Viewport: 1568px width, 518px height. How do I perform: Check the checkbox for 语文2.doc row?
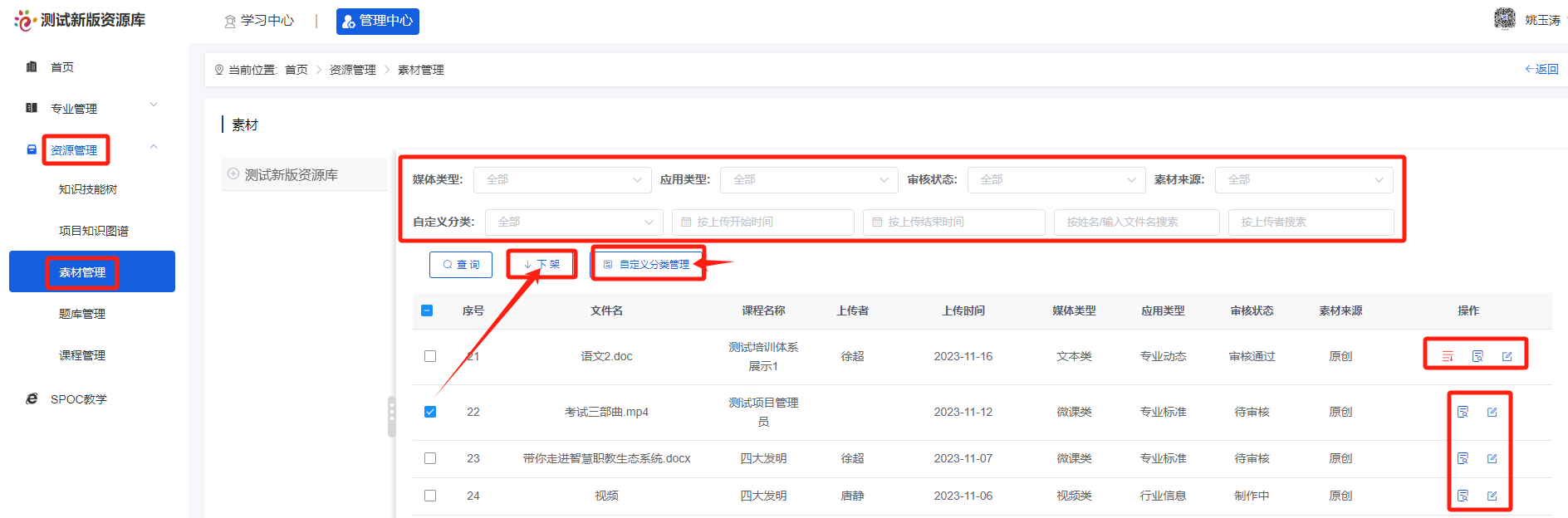click(x=430, y=356)
